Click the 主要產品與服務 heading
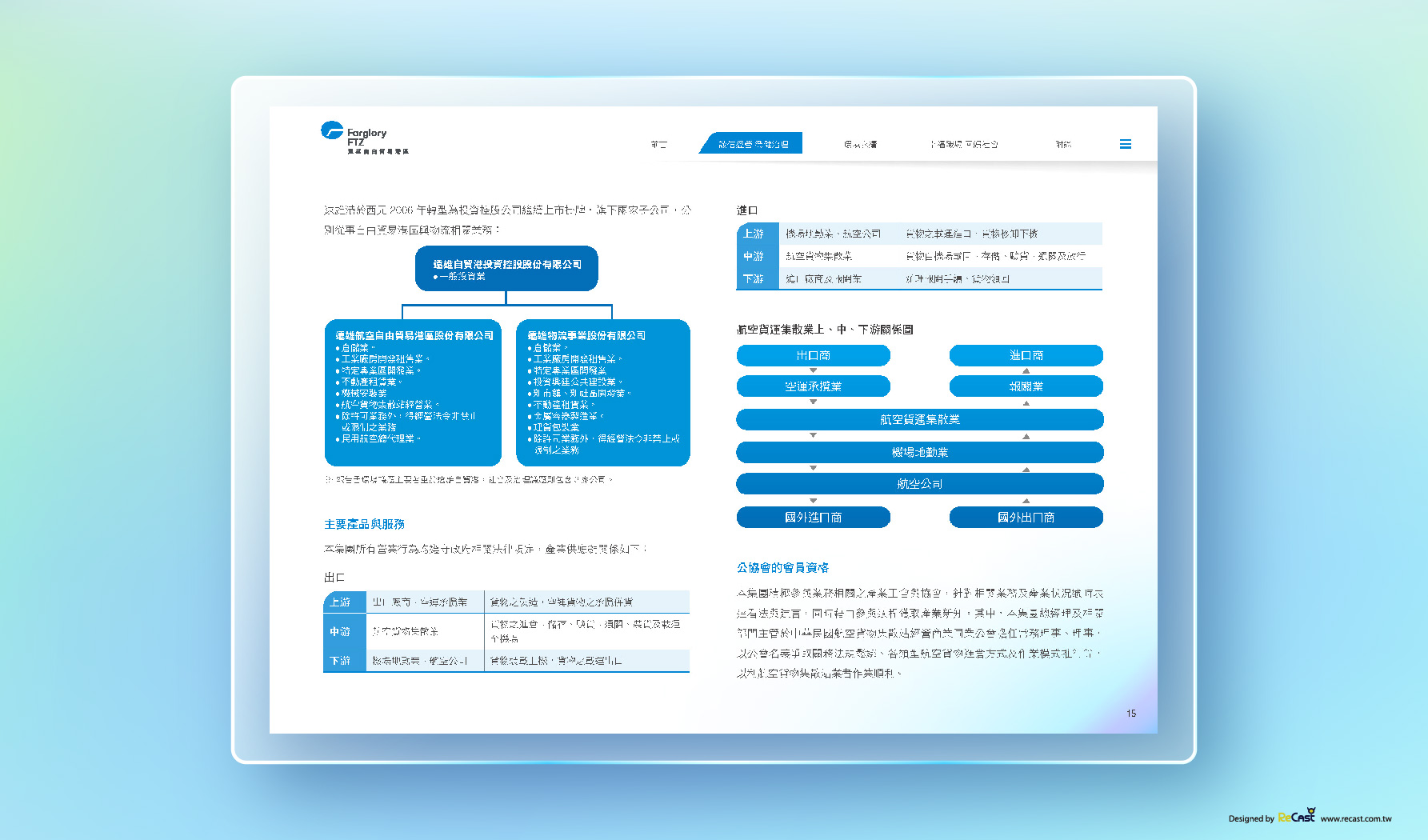Screen dimensions: 1428x840 coord(364,524)
